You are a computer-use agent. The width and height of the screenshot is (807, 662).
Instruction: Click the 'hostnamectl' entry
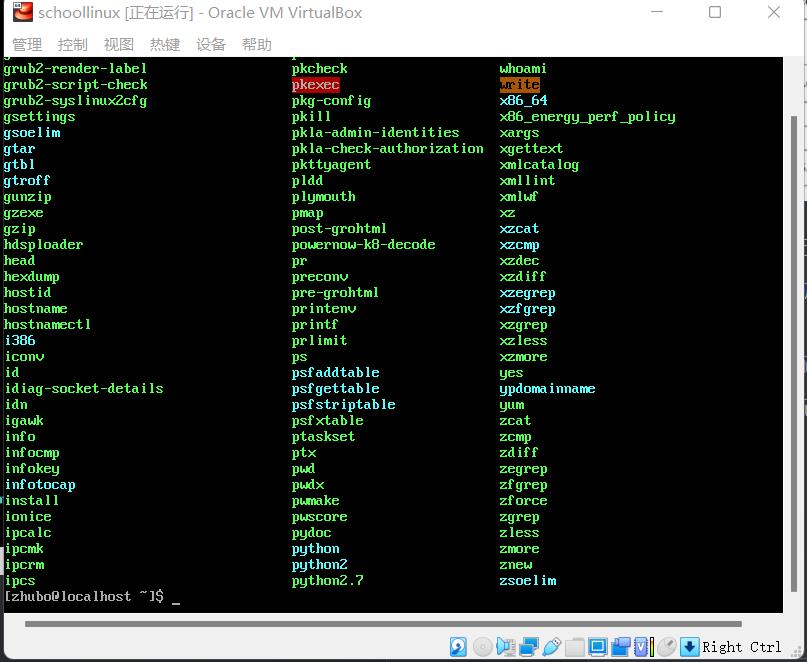47,324
